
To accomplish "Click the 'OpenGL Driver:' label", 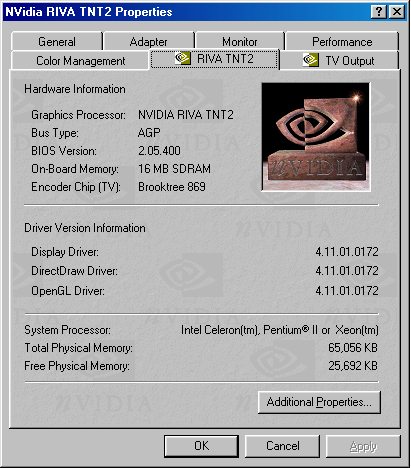I will point(68,291).
